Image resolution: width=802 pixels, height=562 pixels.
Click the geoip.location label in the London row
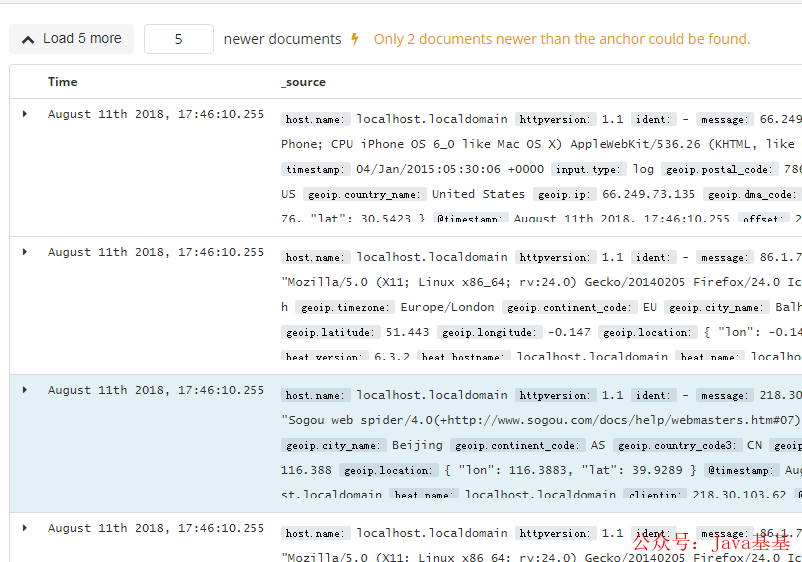pyautogui.click(x=647, y=332)
